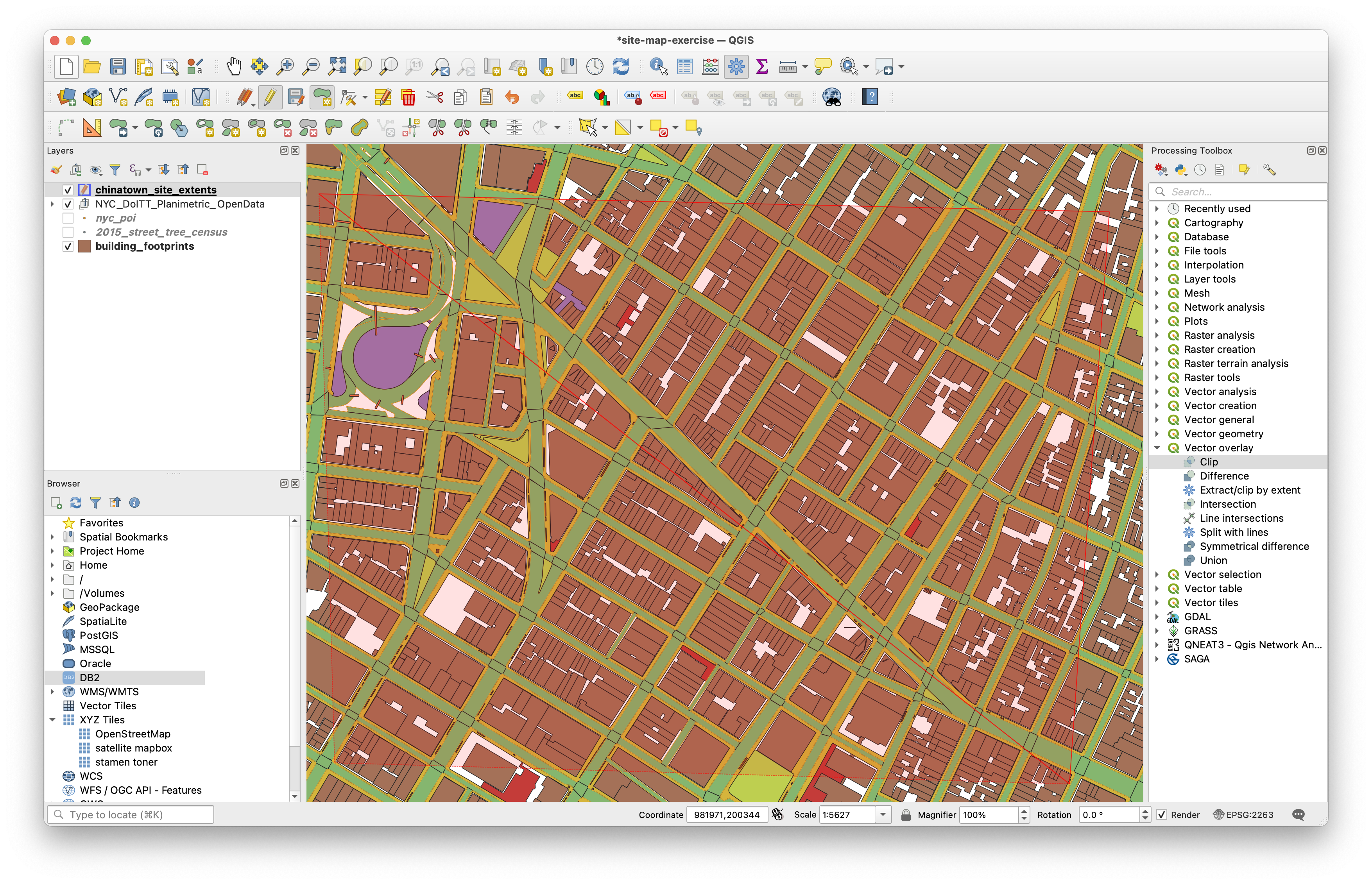Enable the nyc_poi layer checkbox
The width and height of the screenshot is (1372, 884).
point(68,218)
